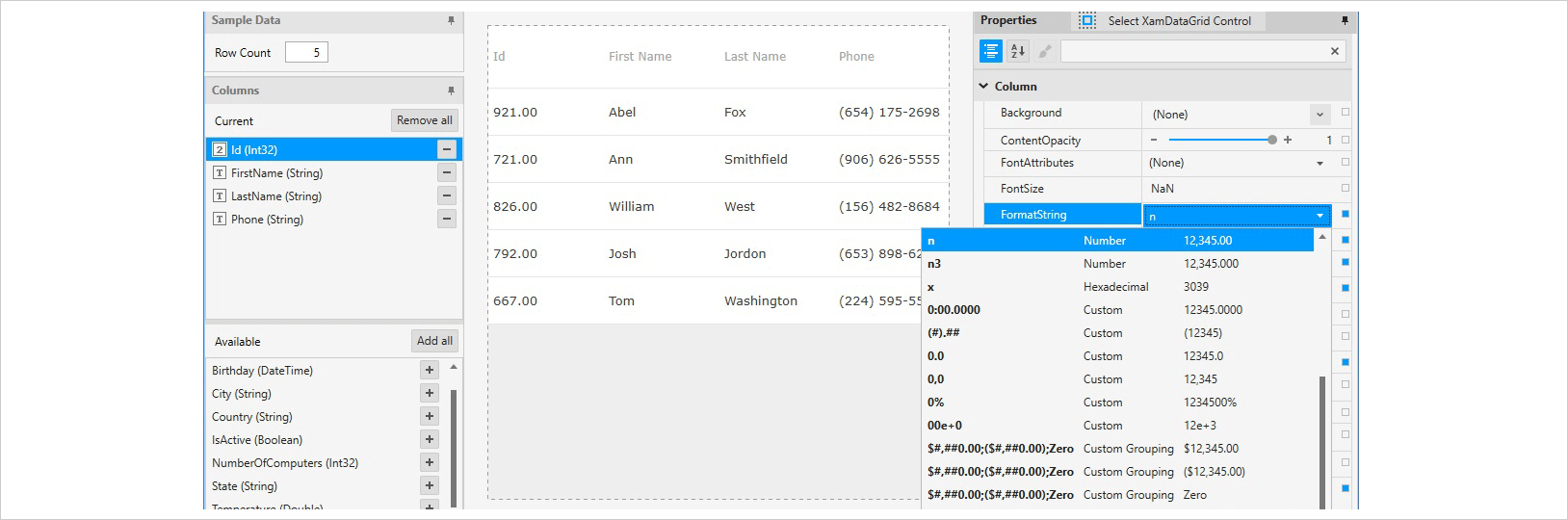
Task: Increase ContentOpacity with the plus sign
Action: click(1288, 140)
